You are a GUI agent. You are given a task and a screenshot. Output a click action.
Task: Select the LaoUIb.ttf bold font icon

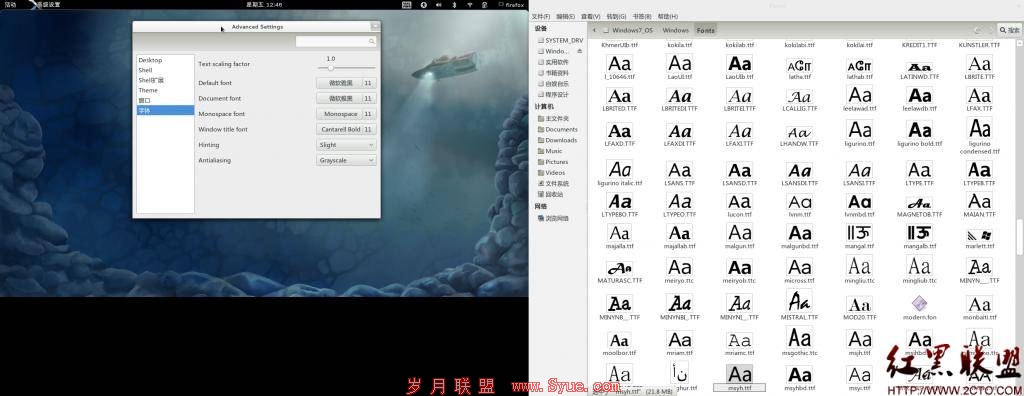740,63
